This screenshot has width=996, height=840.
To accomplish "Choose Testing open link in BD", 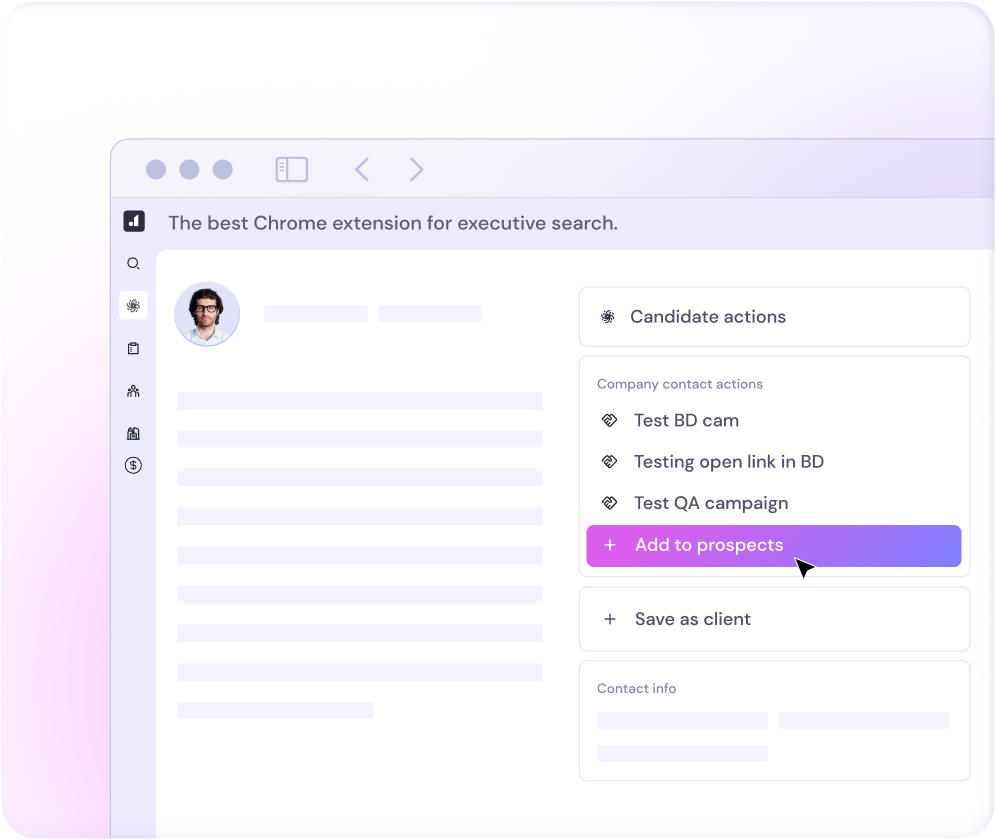I will click(x=728, y=462).
